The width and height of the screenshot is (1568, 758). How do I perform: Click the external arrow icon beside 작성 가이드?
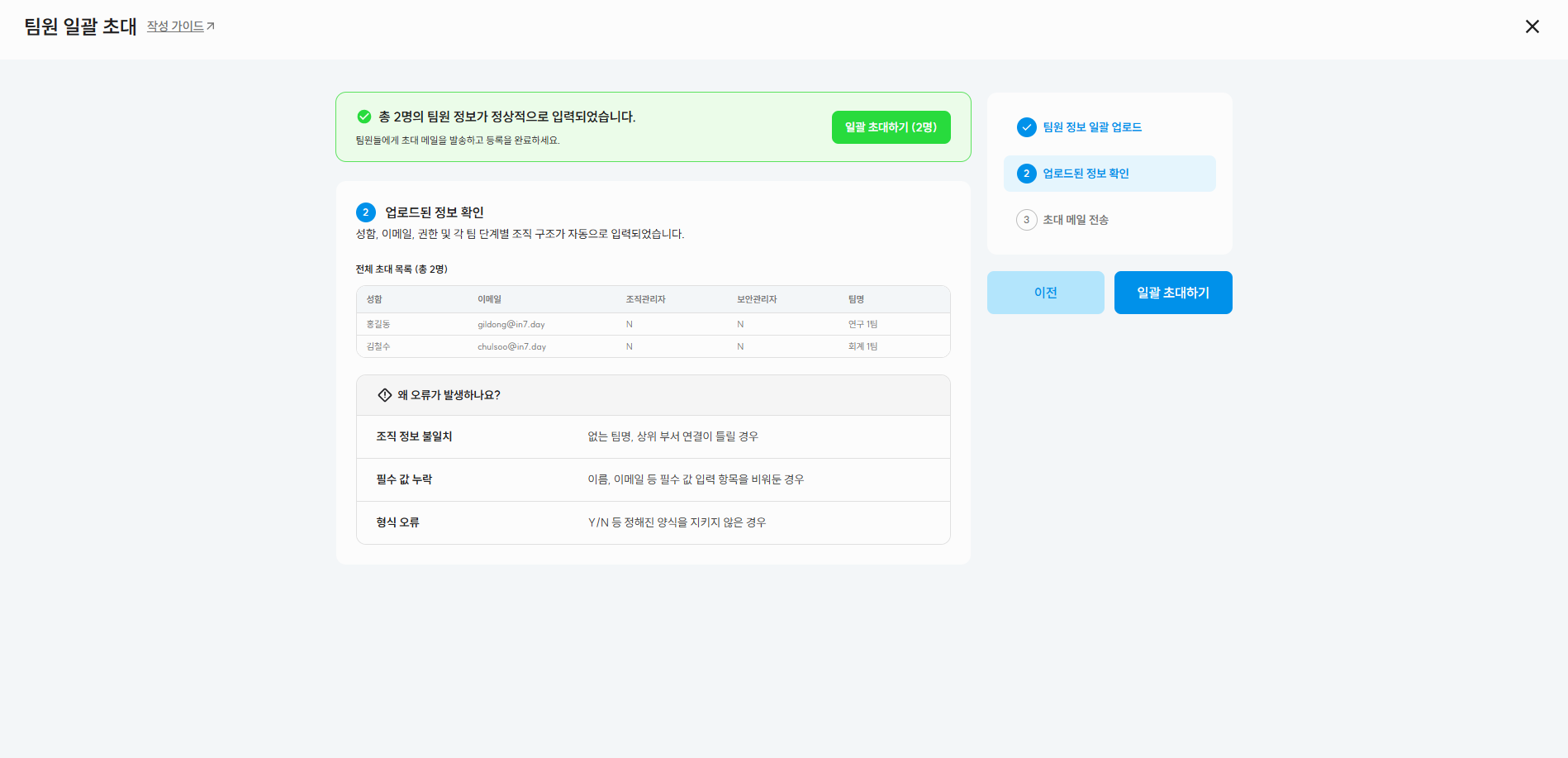[x=211, y=26]
